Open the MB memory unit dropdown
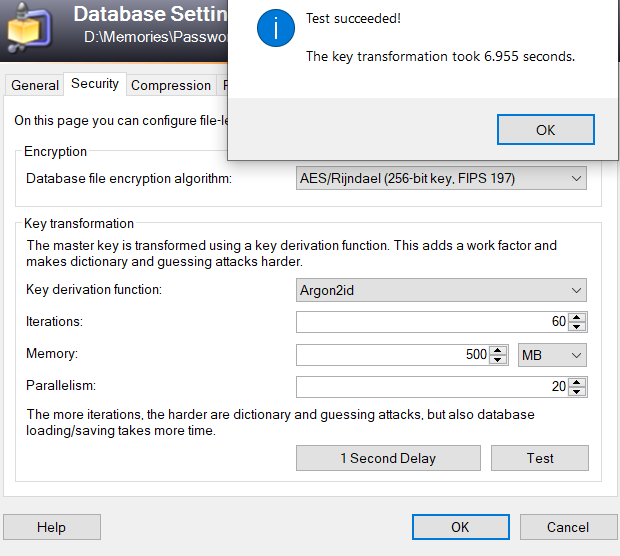Screen dimensions: 620x556 553,355
